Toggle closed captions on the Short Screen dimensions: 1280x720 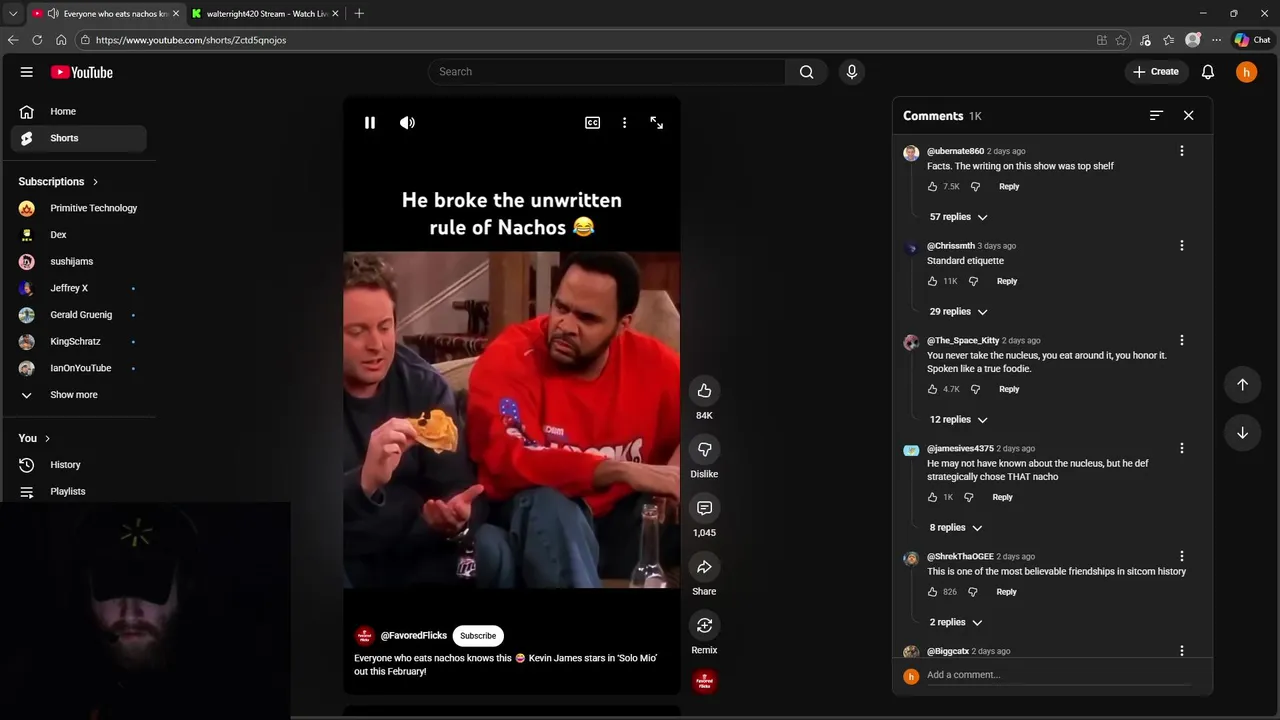click(x=593, y=122)
